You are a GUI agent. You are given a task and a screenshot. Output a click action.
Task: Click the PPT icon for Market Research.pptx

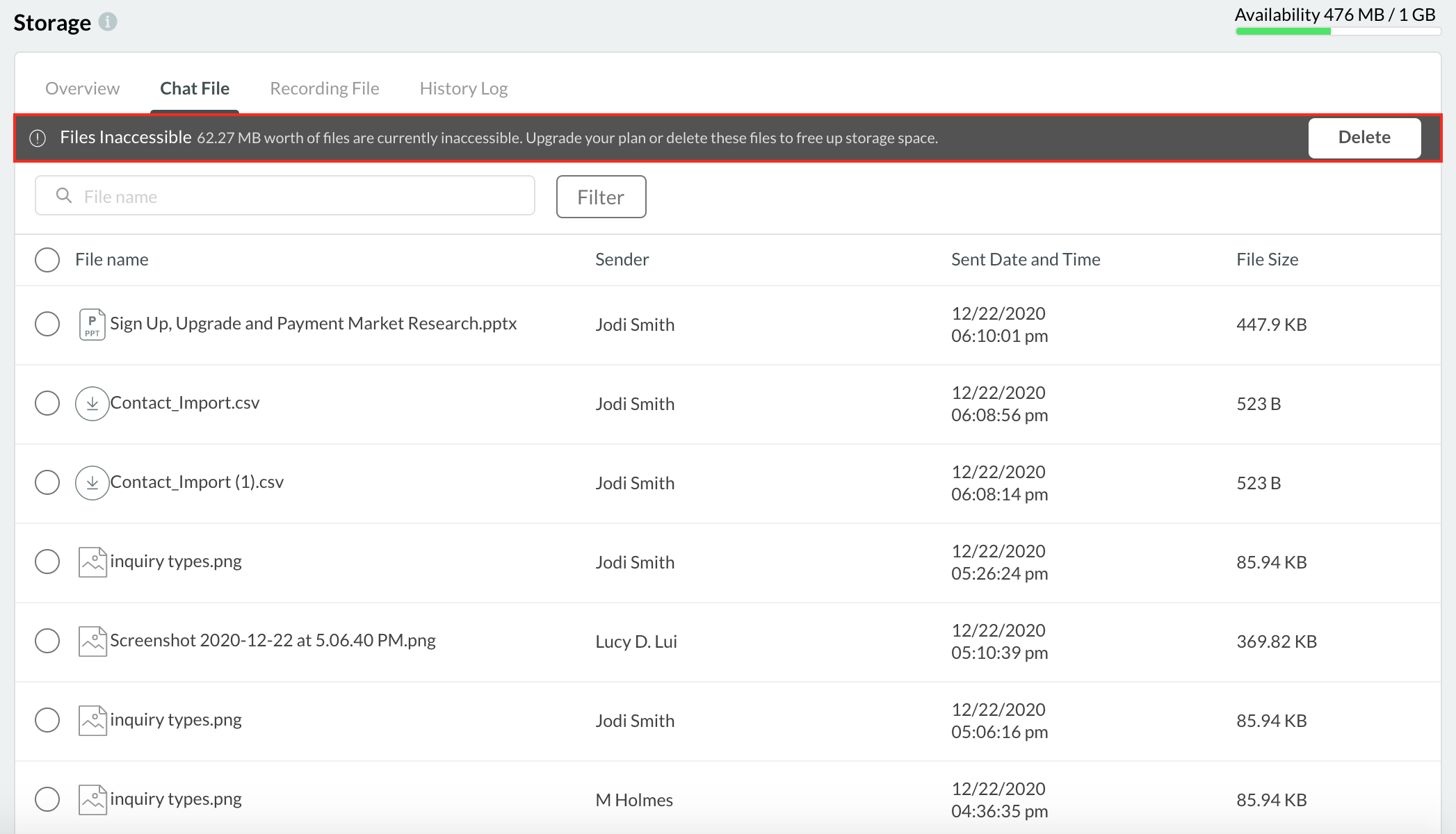point(92,324)
